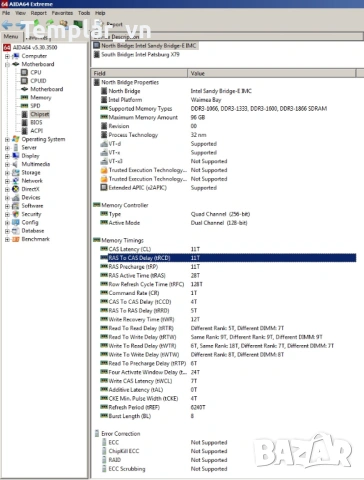
Task: Click the Benchmark icon in tree
Action: click(x=16, y=239)
